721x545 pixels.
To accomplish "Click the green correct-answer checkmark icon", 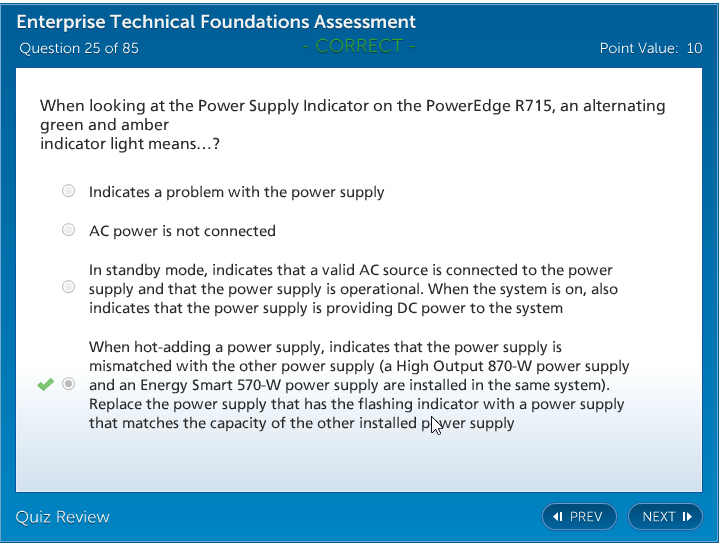I will pyautogui.click(x=45, y=384).
